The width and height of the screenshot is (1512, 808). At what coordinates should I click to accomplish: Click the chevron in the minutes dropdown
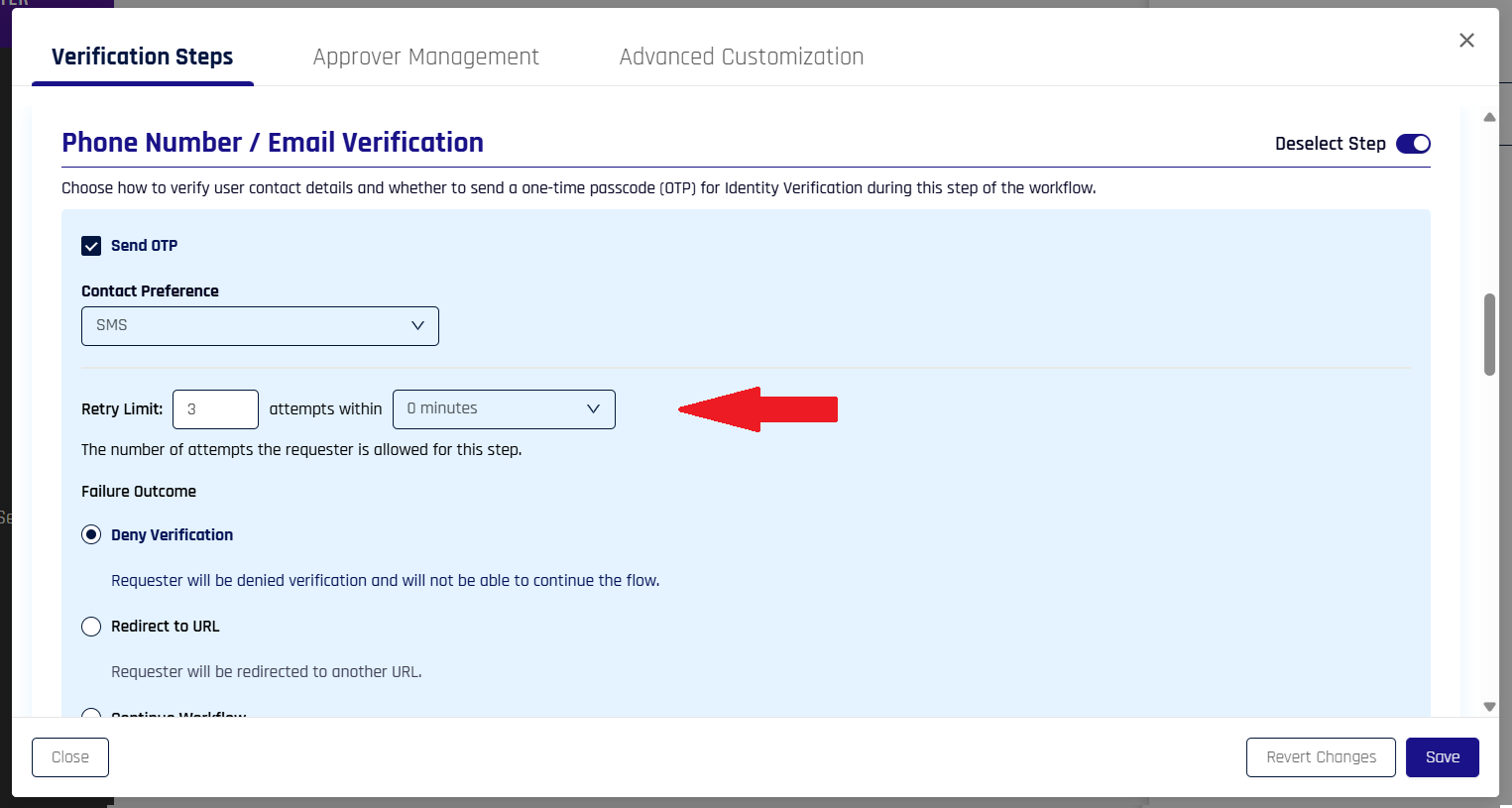point(593,409)
